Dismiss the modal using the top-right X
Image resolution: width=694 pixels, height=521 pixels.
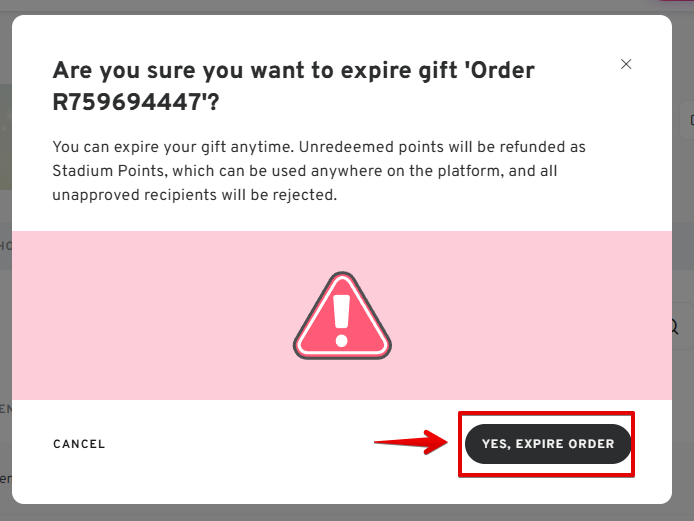pyautogui.click(x=626, y=64)
